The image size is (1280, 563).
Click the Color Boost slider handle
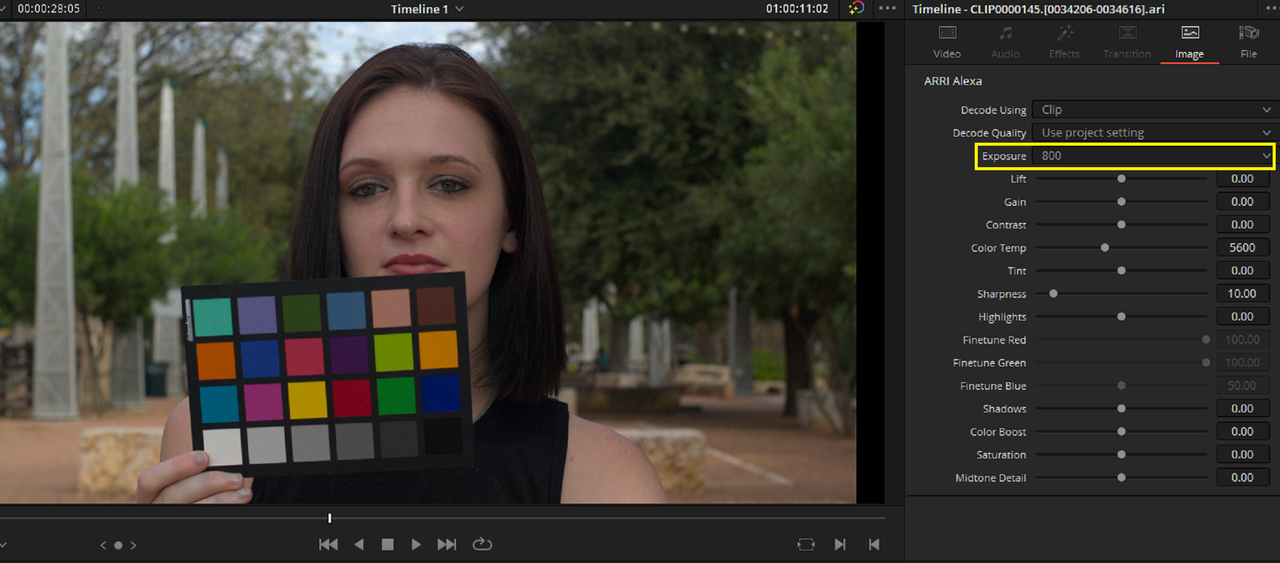click(1122, 432)
